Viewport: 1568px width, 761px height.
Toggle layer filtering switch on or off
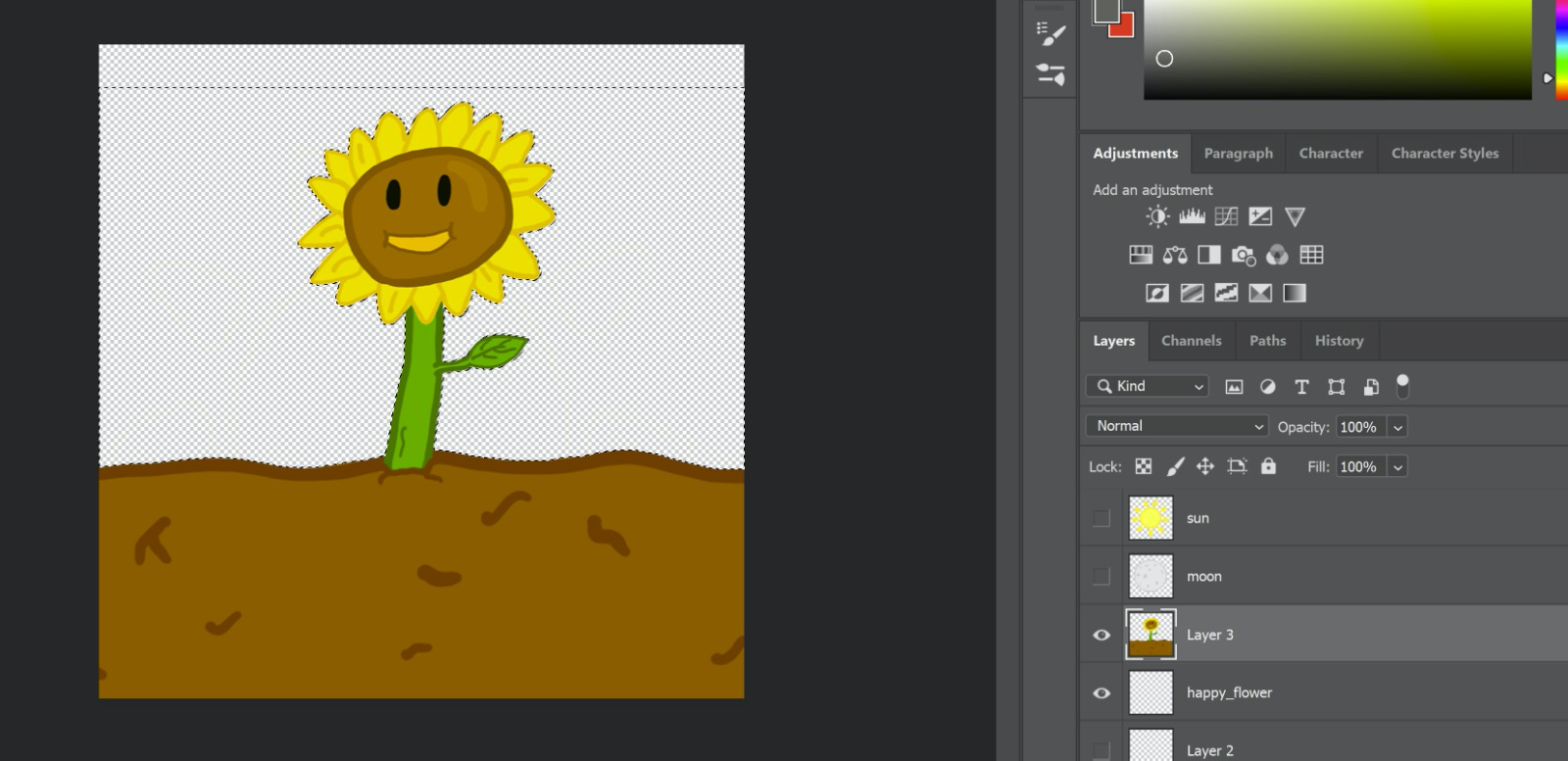pyautogui.click(x=1402, y=386)
